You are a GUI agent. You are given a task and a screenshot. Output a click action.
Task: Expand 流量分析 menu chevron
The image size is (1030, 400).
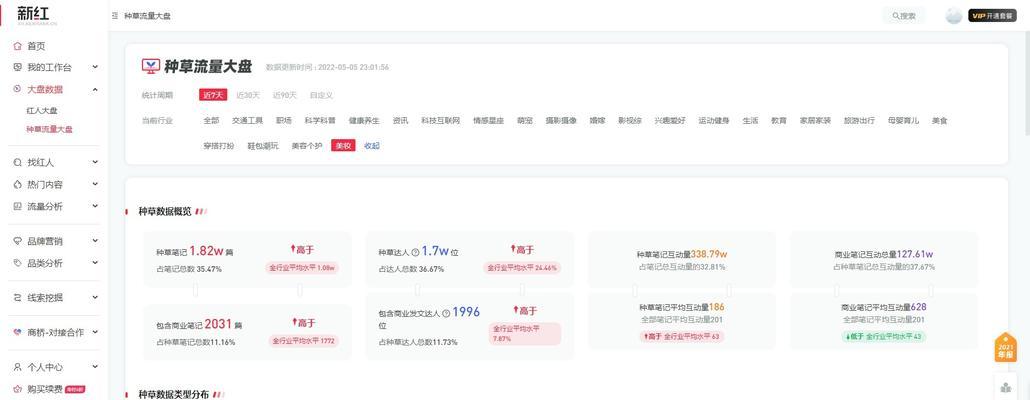click(95, 206)
